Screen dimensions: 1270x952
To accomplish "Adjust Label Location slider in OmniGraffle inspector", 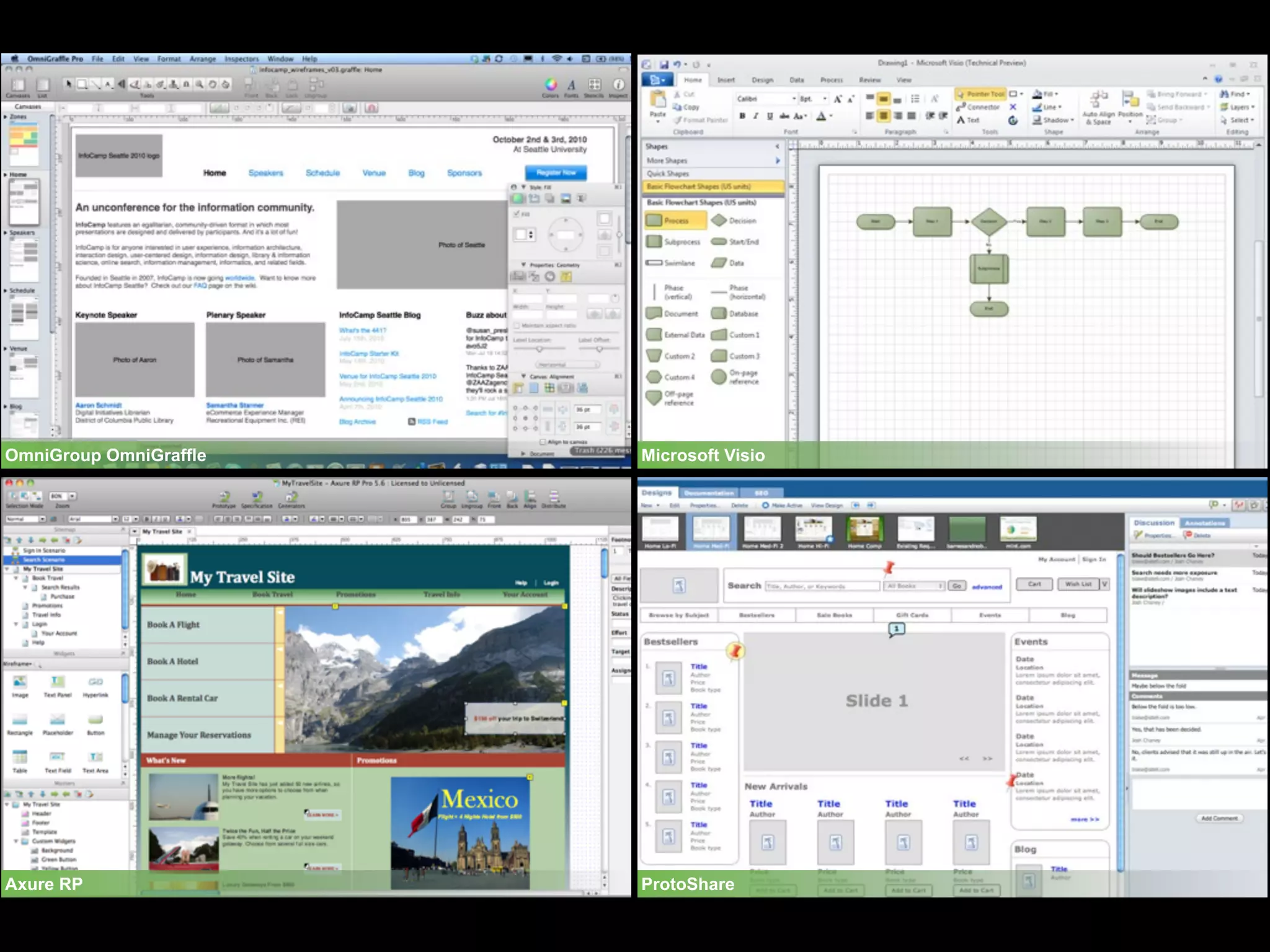I will point(540,349).
